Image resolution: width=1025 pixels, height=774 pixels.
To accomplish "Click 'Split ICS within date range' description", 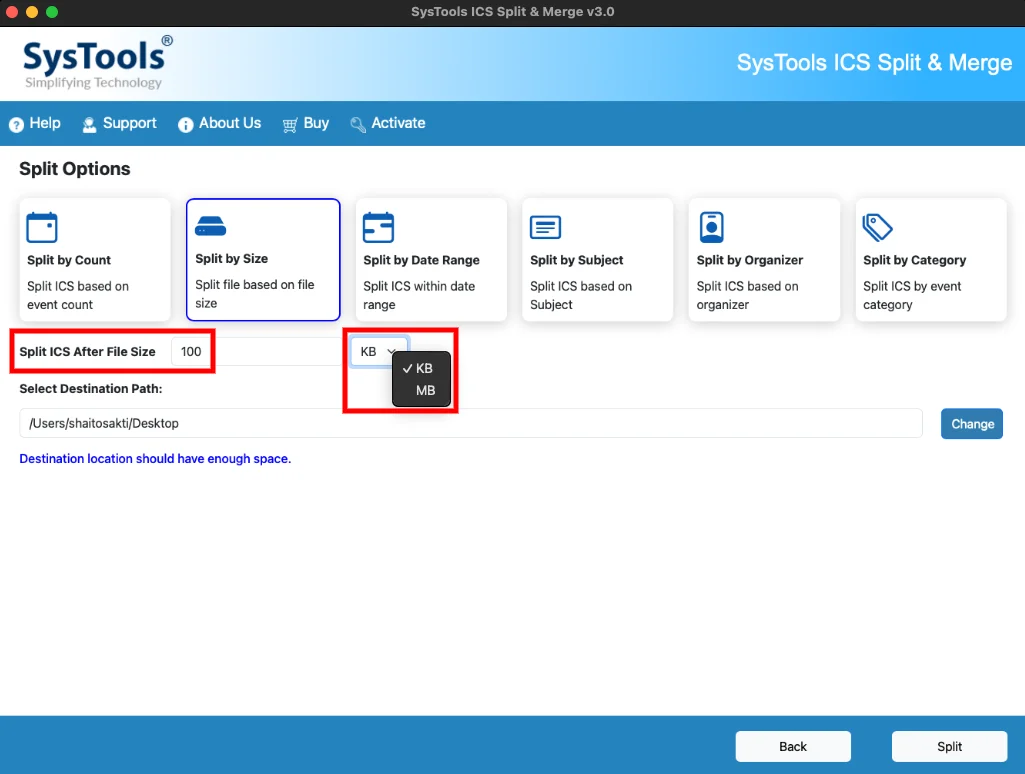I will (x=419, y=295).
